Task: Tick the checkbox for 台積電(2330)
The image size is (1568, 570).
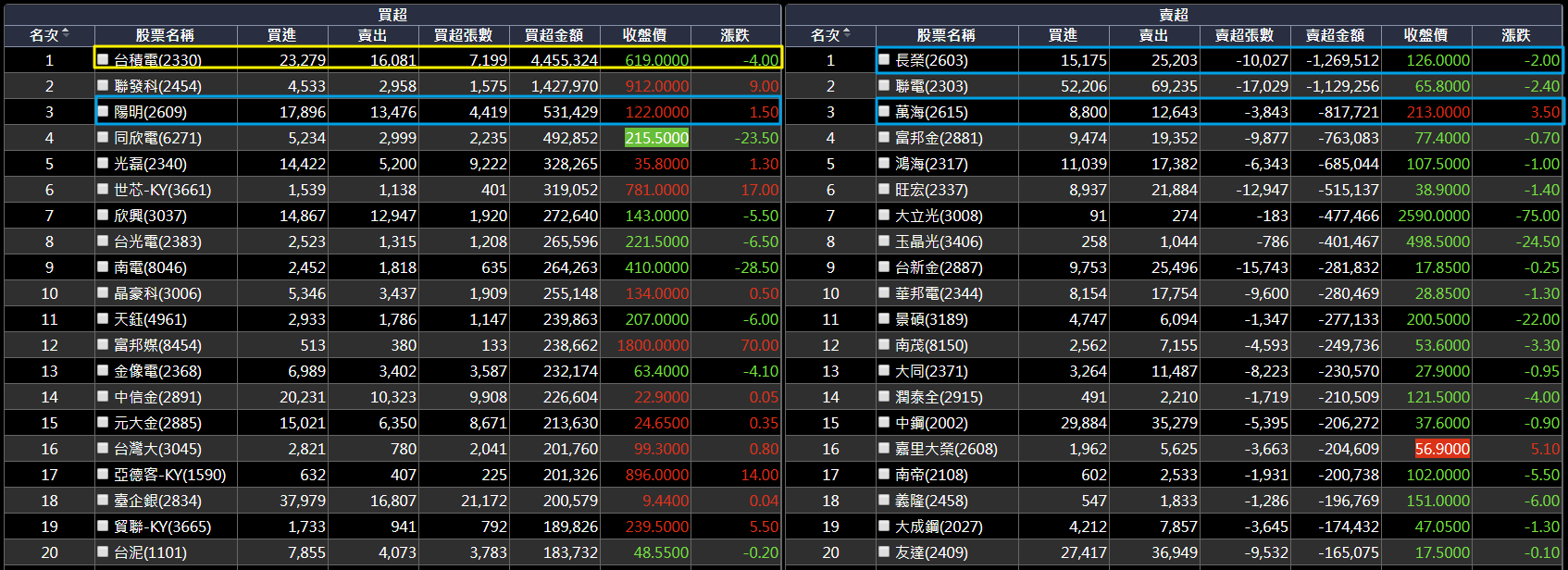Action: (104, 59)
